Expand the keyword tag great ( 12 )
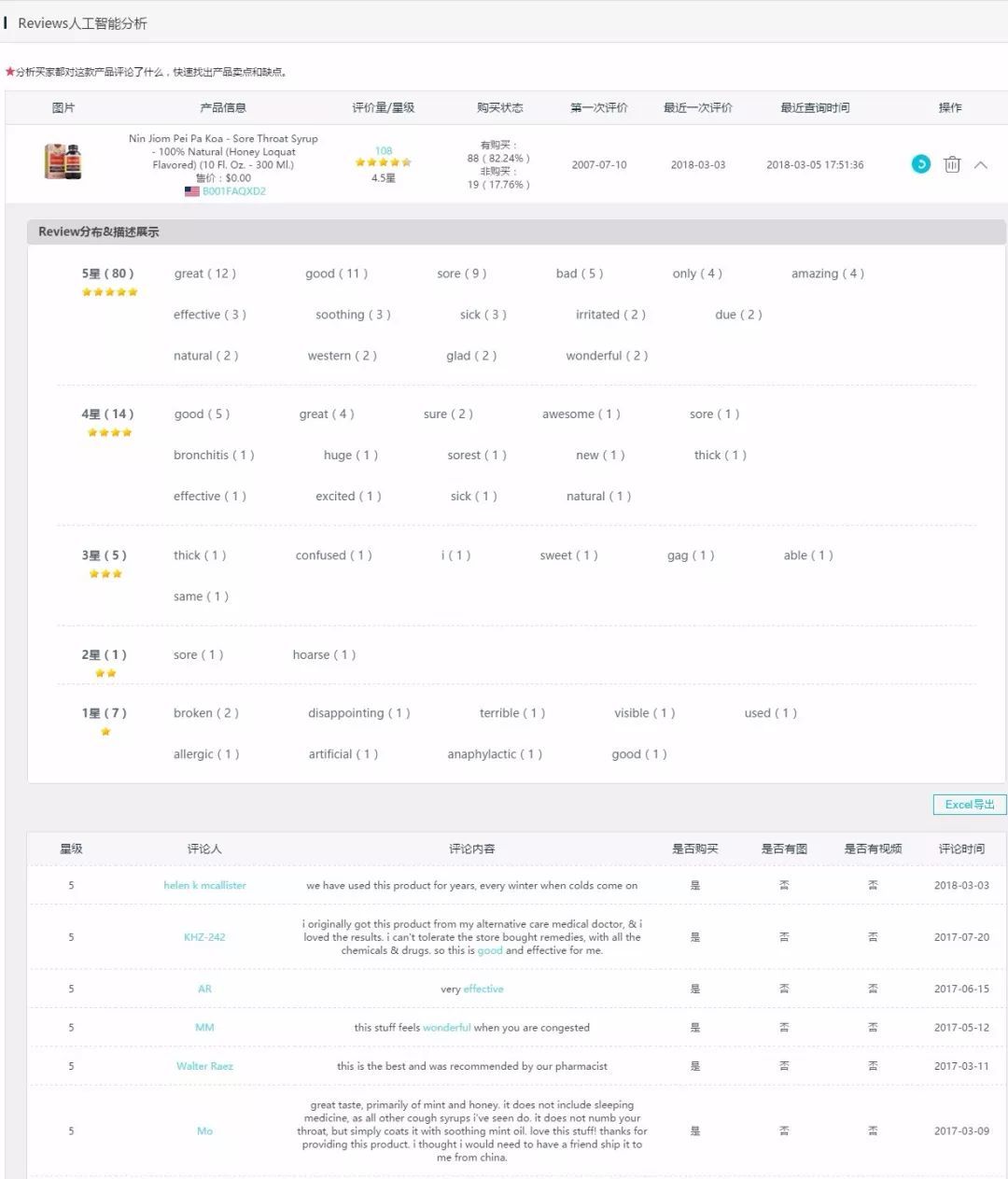Image resolution: width=1008 pixels, height=1179 pixels. (203, 274)
